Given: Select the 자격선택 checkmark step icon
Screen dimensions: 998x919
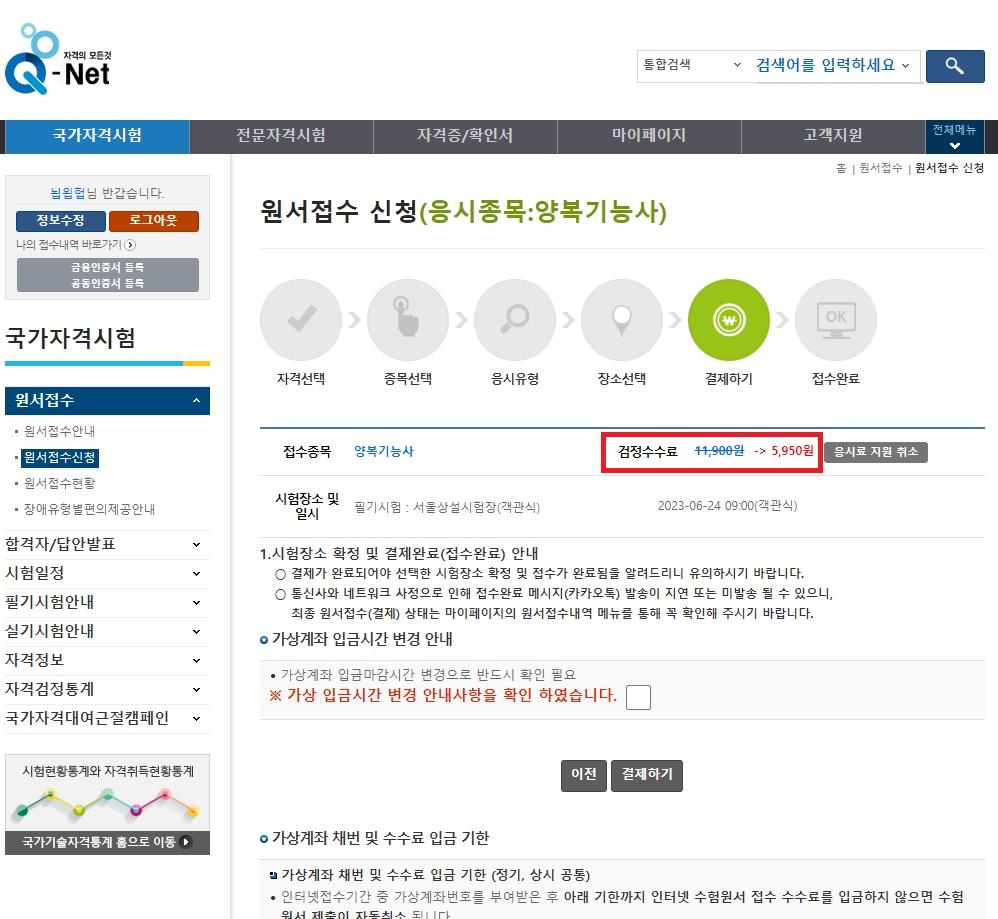Looking at the screenshot, I should (x=302, y=320).
